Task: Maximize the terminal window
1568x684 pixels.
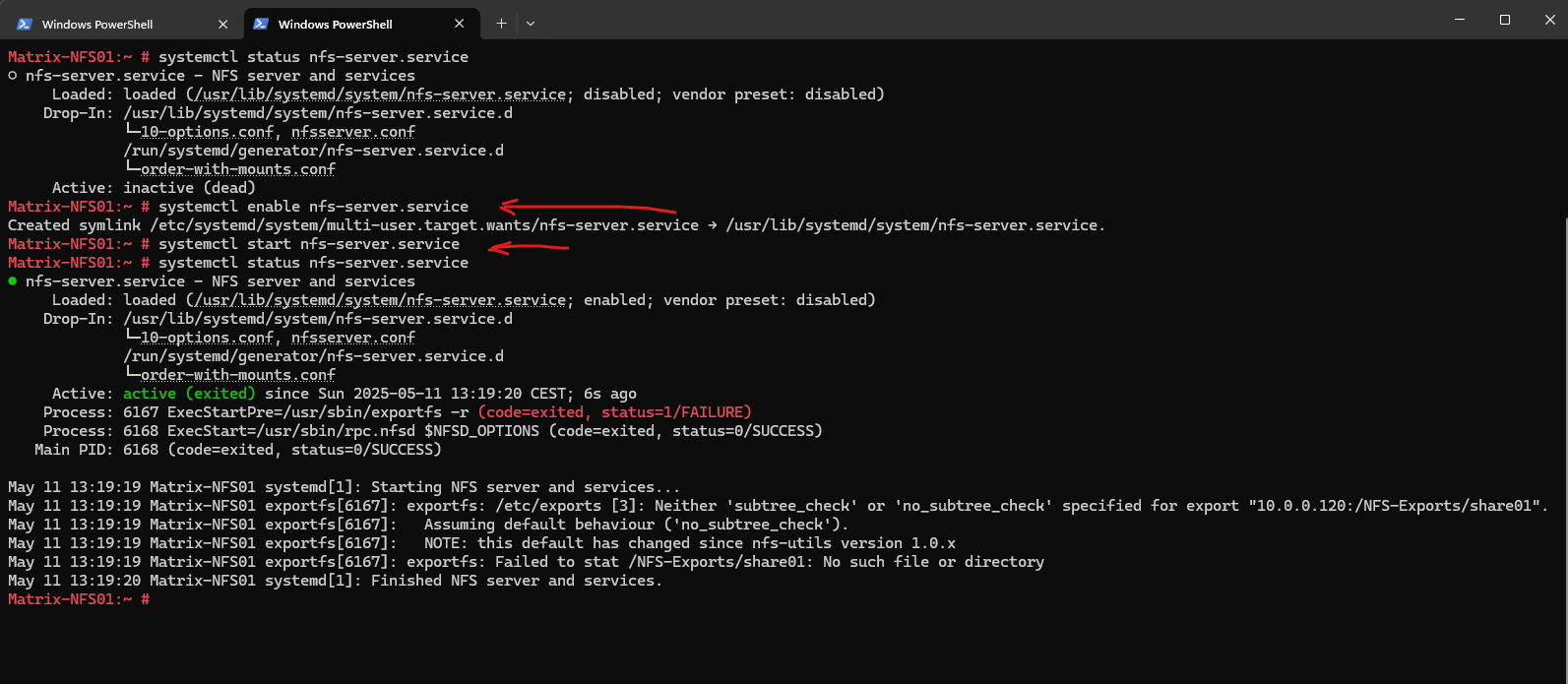Action: (1504, 20)
